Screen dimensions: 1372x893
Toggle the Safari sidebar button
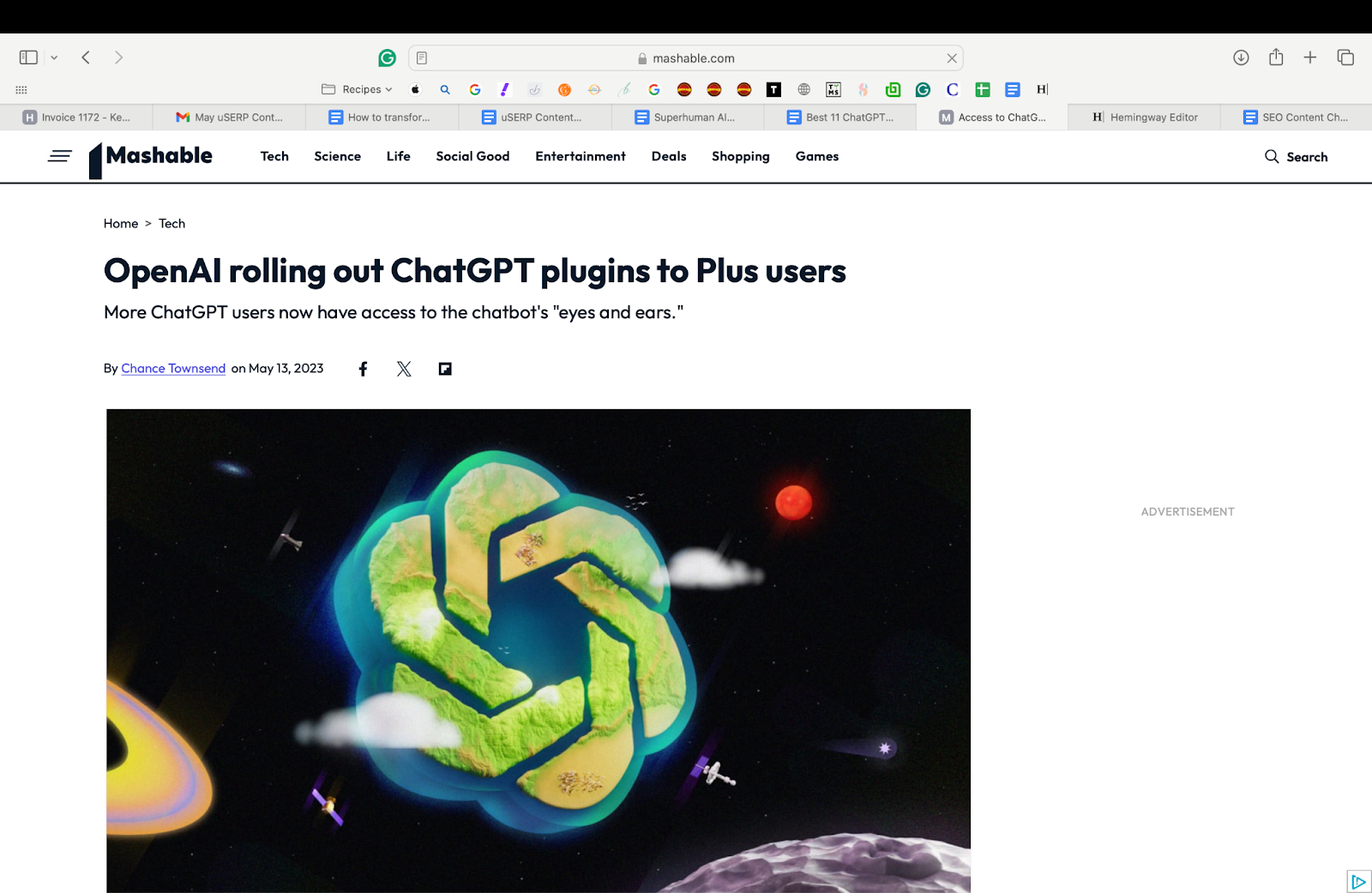[x=28, y=57]
